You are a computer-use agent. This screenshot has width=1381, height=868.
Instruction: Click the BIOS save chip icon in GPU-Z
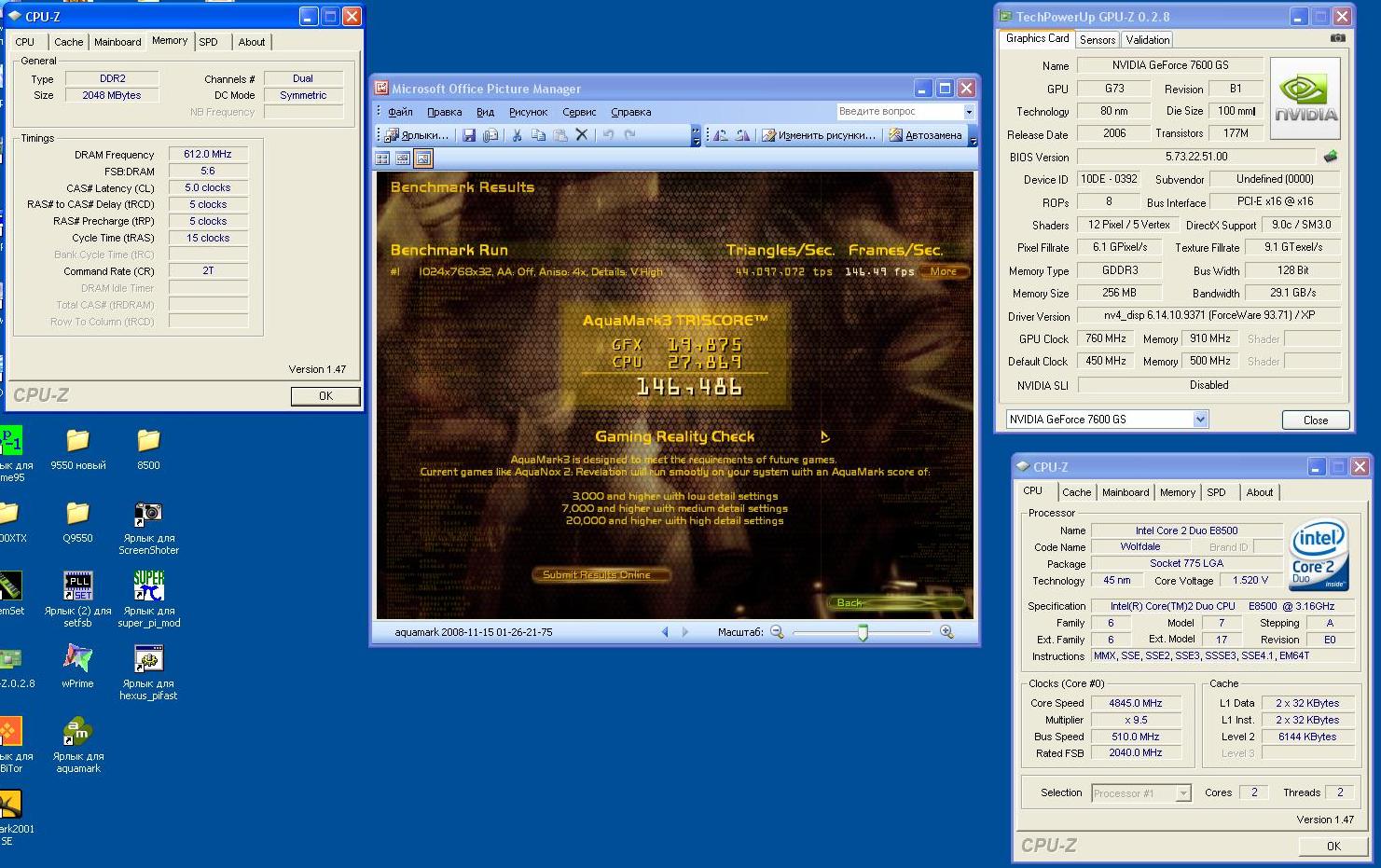pos(1331,157)
